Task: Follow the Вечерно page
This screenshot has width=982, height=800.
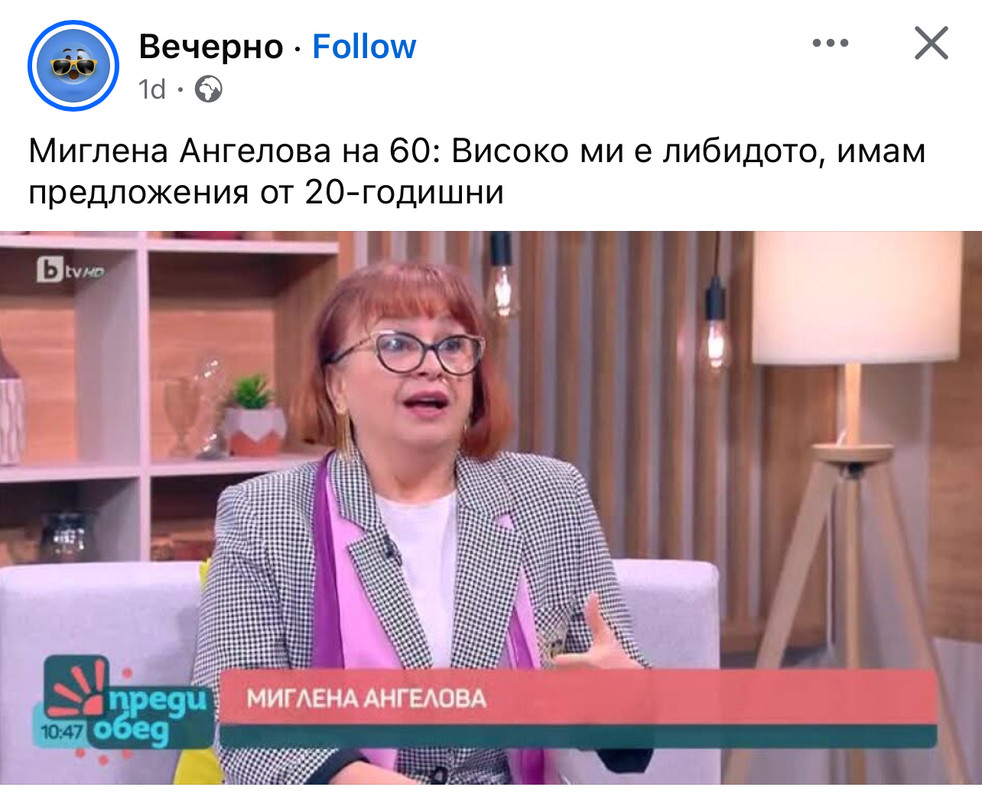Action: (x=364, y=46)
